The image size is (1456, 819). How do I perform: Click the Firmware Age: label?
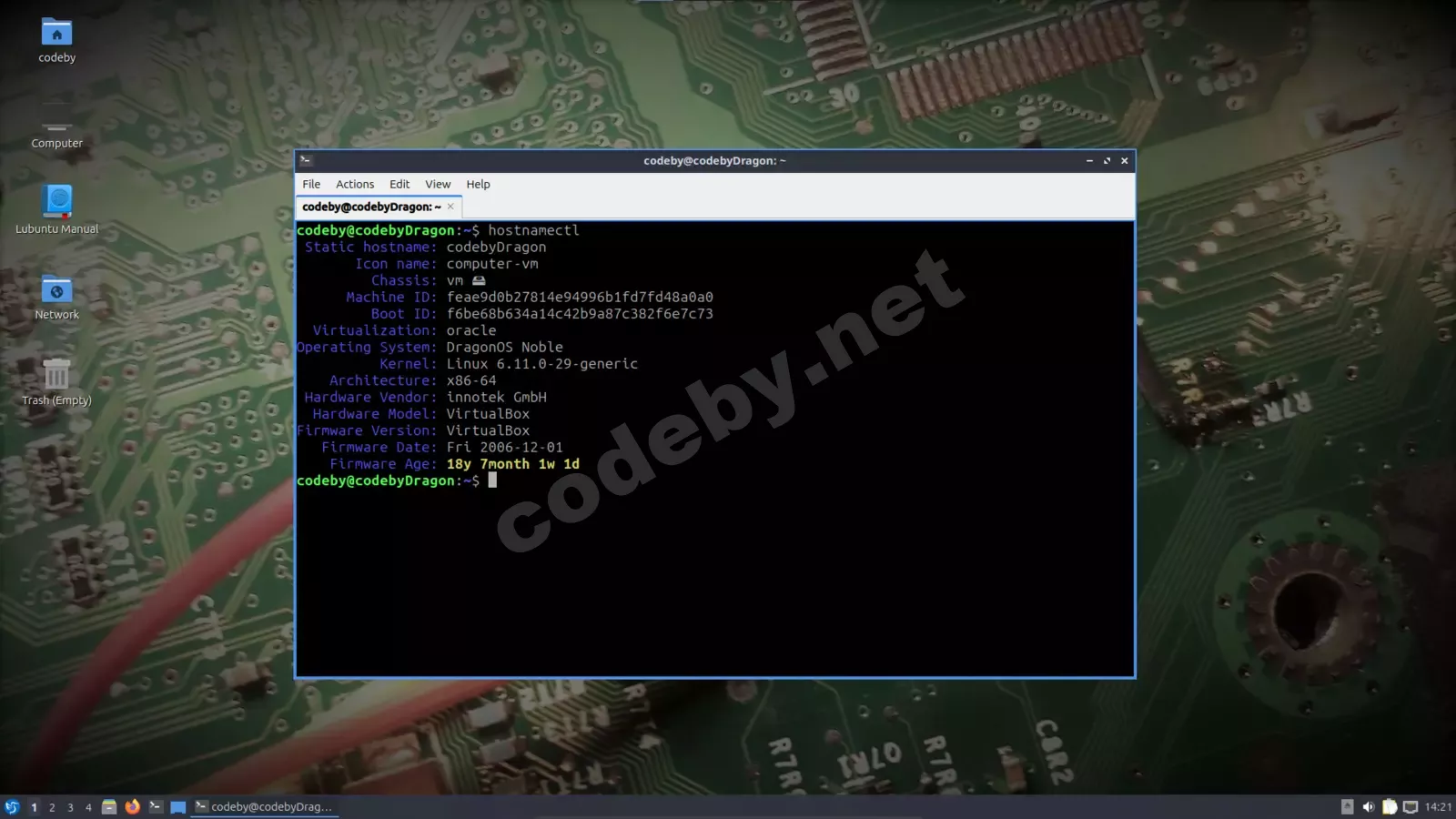383,464
